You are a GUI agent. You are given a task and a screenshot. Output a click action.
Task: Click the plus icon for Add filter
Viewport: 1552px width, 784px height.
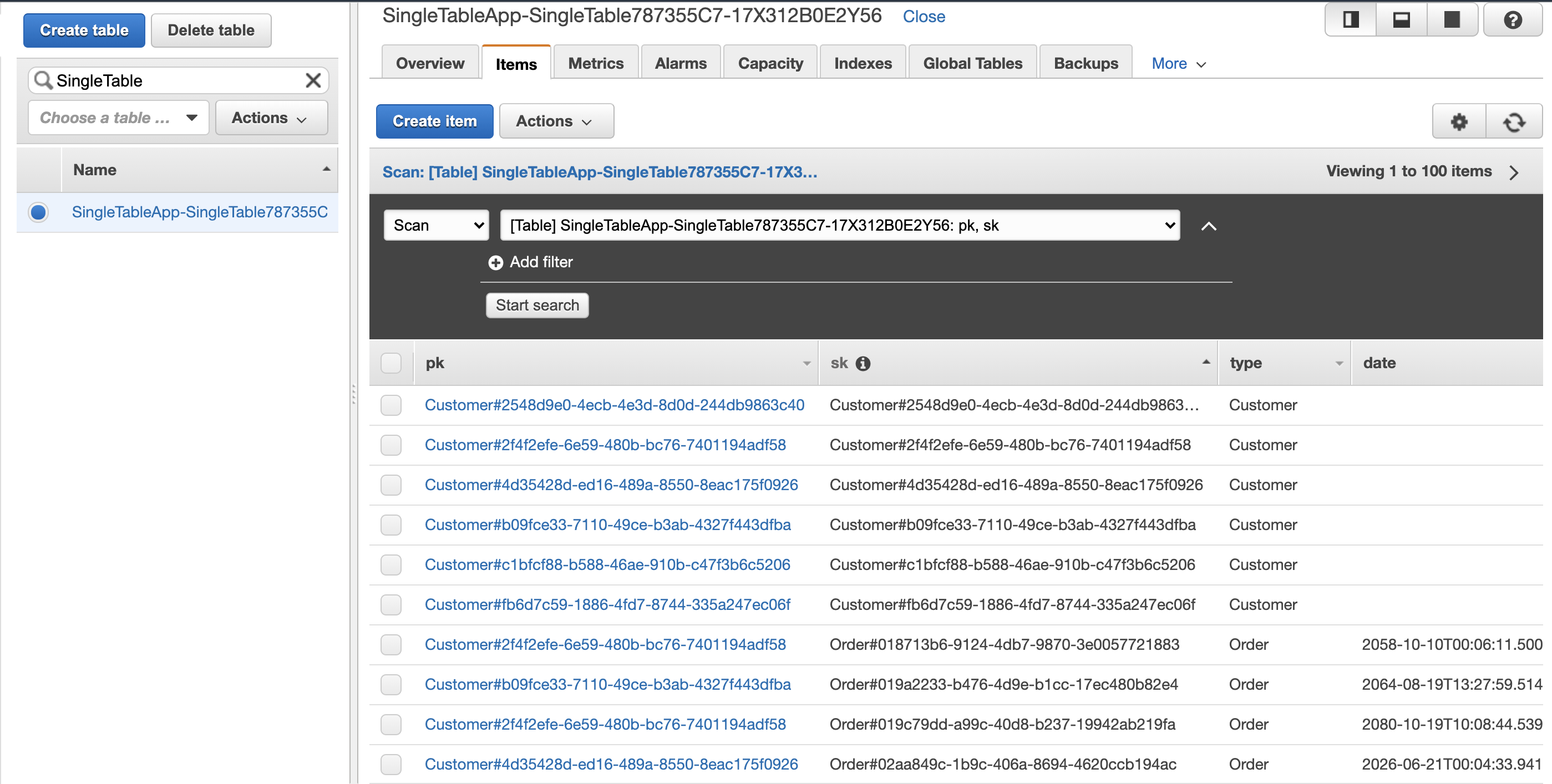(495, 263)
